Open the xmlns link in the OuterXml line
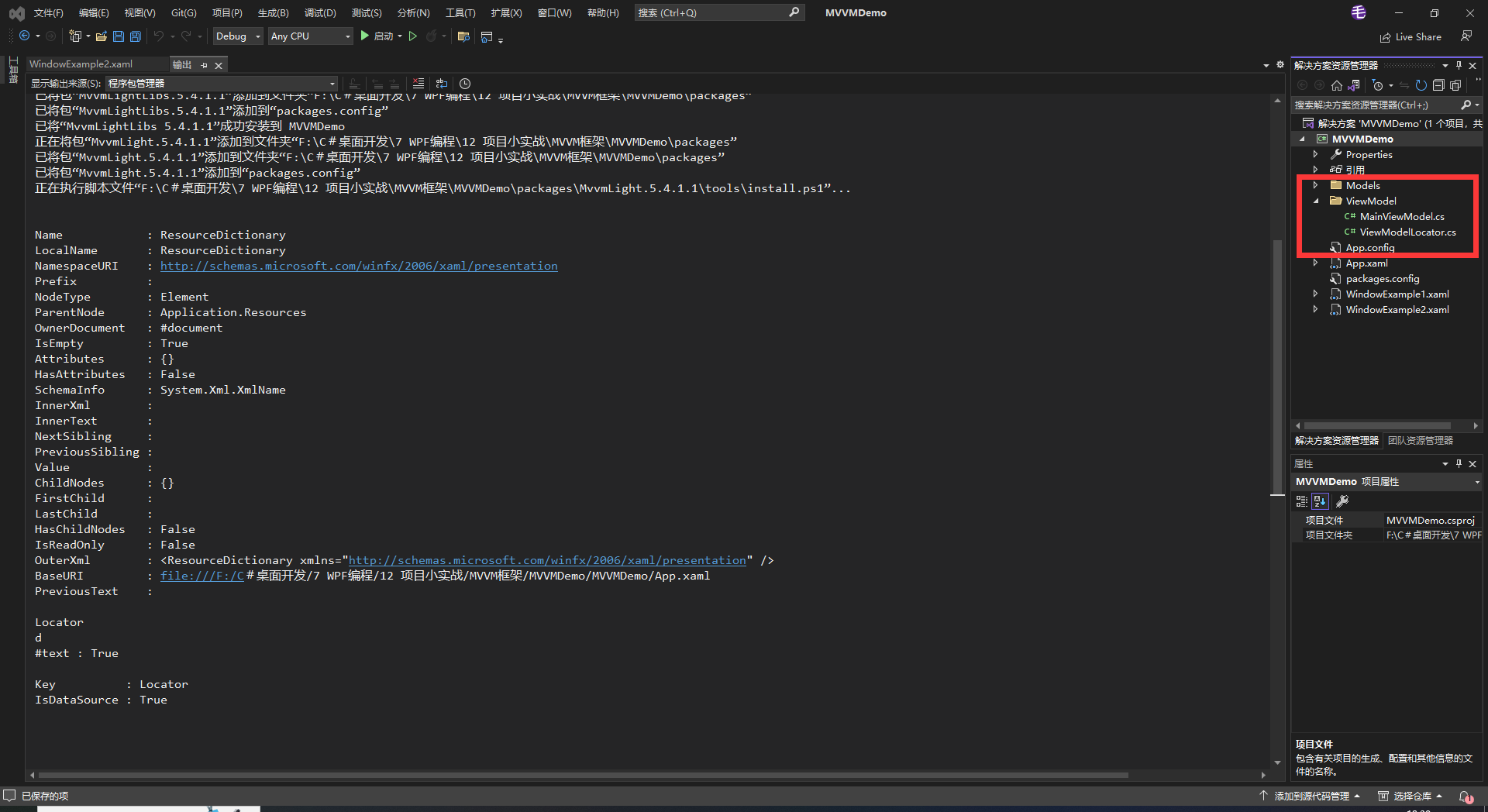This screenshot has width=1488, height=812. (x=547, y=560)
